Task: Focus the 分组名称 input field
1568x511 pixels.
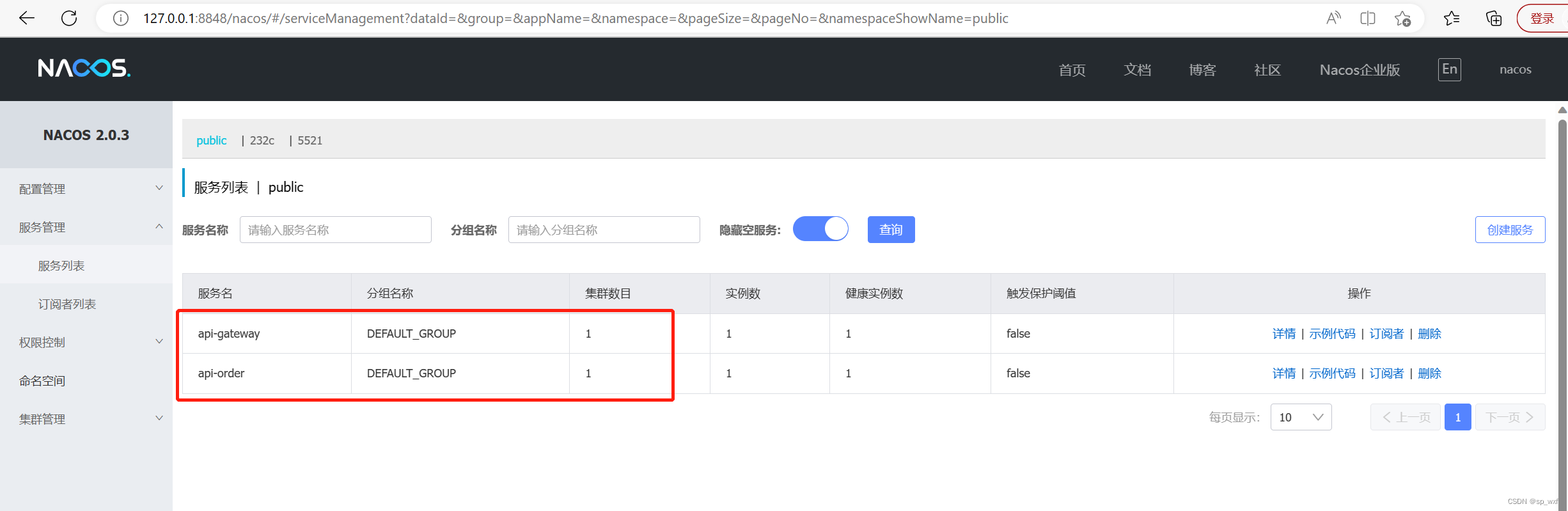Action: tap(604, 230)
